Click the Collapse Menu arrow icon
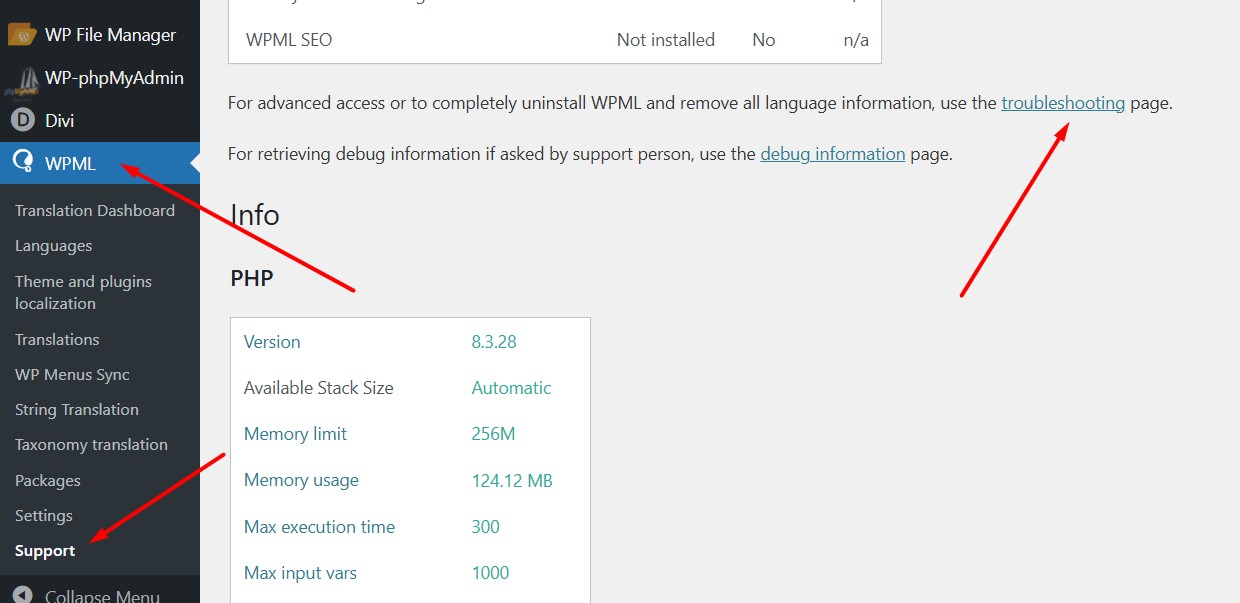 pyautogui.click(x=22, y=596)
